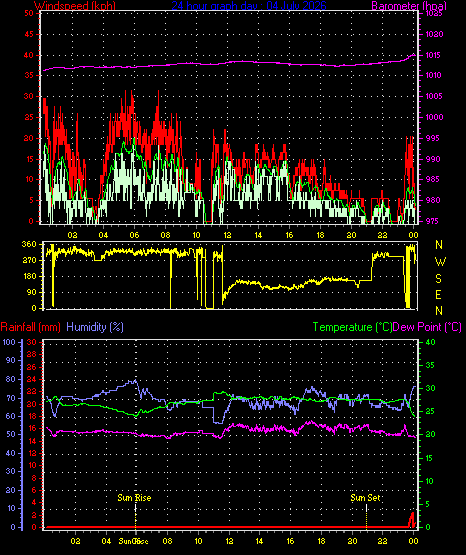
Task: Click the 28 value on rainfall axis
Action: click(x=32, y=354)
